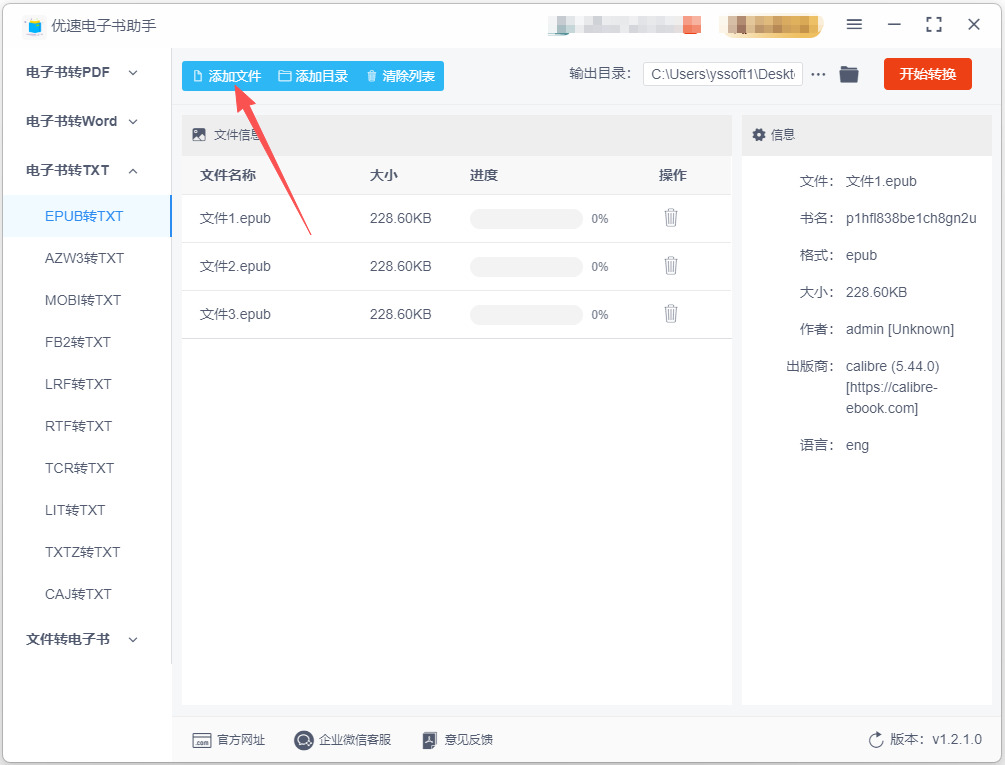Select AZW3转TXT in the sidebar
This screenshot has width=1005, height=765.
tap(87, 258)
